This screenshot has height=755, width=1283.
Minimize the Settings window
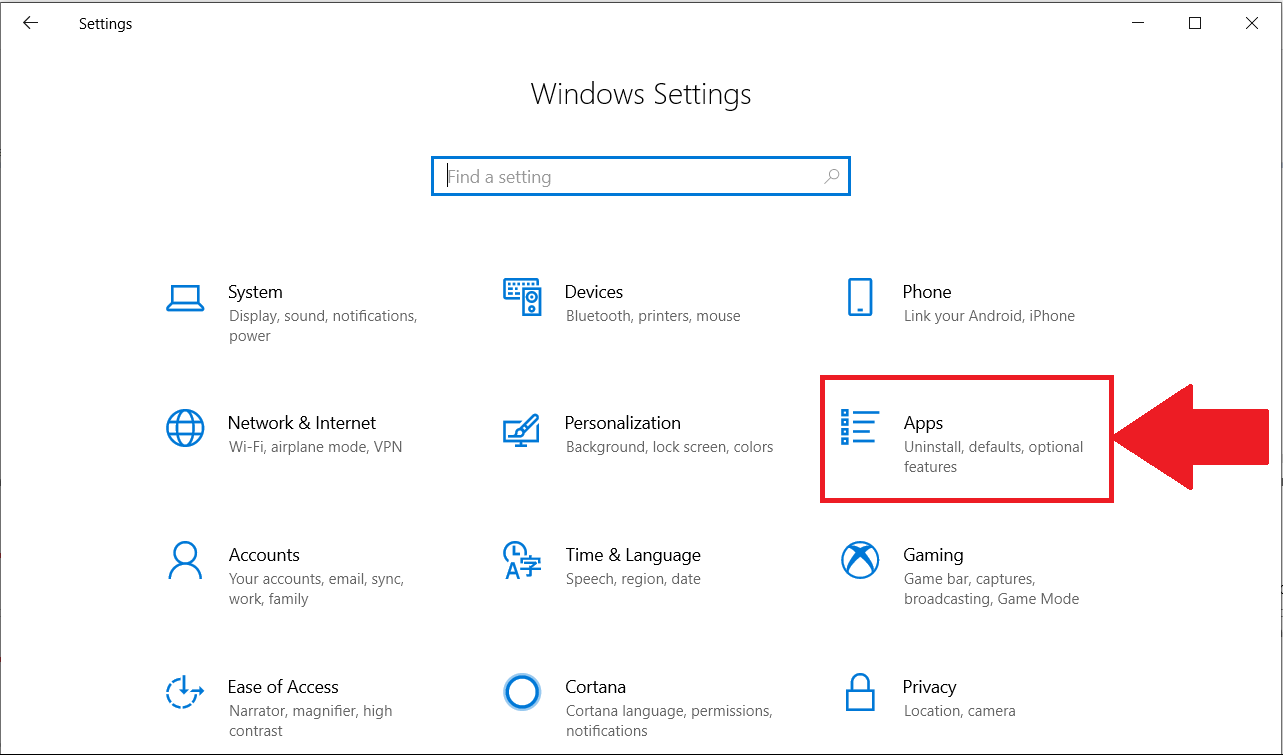[x=1137, y=23]
